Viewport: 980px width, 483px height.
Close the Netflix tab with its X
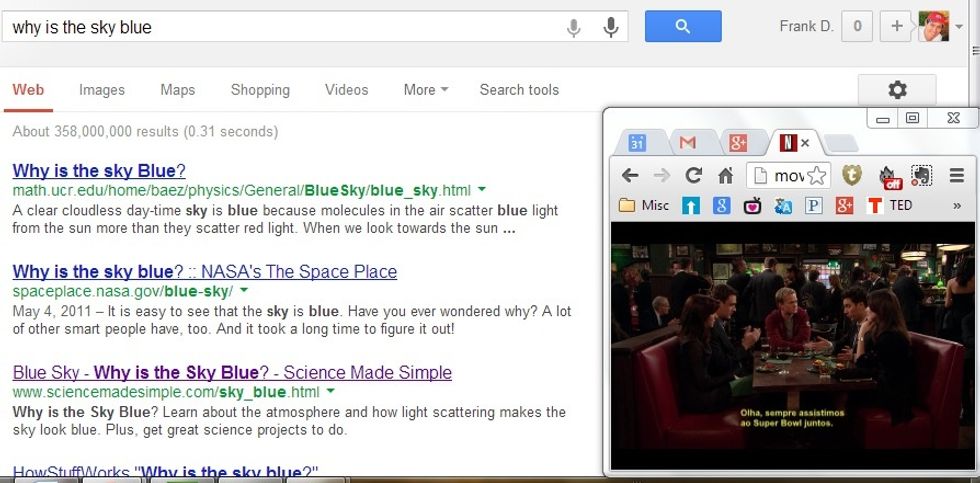coord(805,143)
